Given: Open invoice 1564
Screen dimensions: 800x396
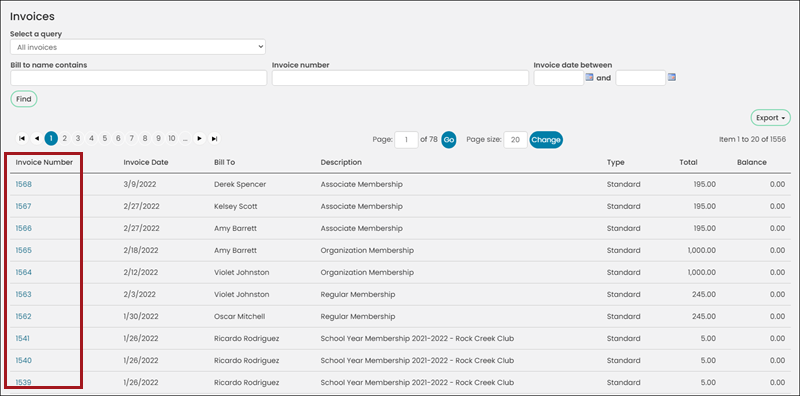Looking at the screenshot, I should click(23, 273).
